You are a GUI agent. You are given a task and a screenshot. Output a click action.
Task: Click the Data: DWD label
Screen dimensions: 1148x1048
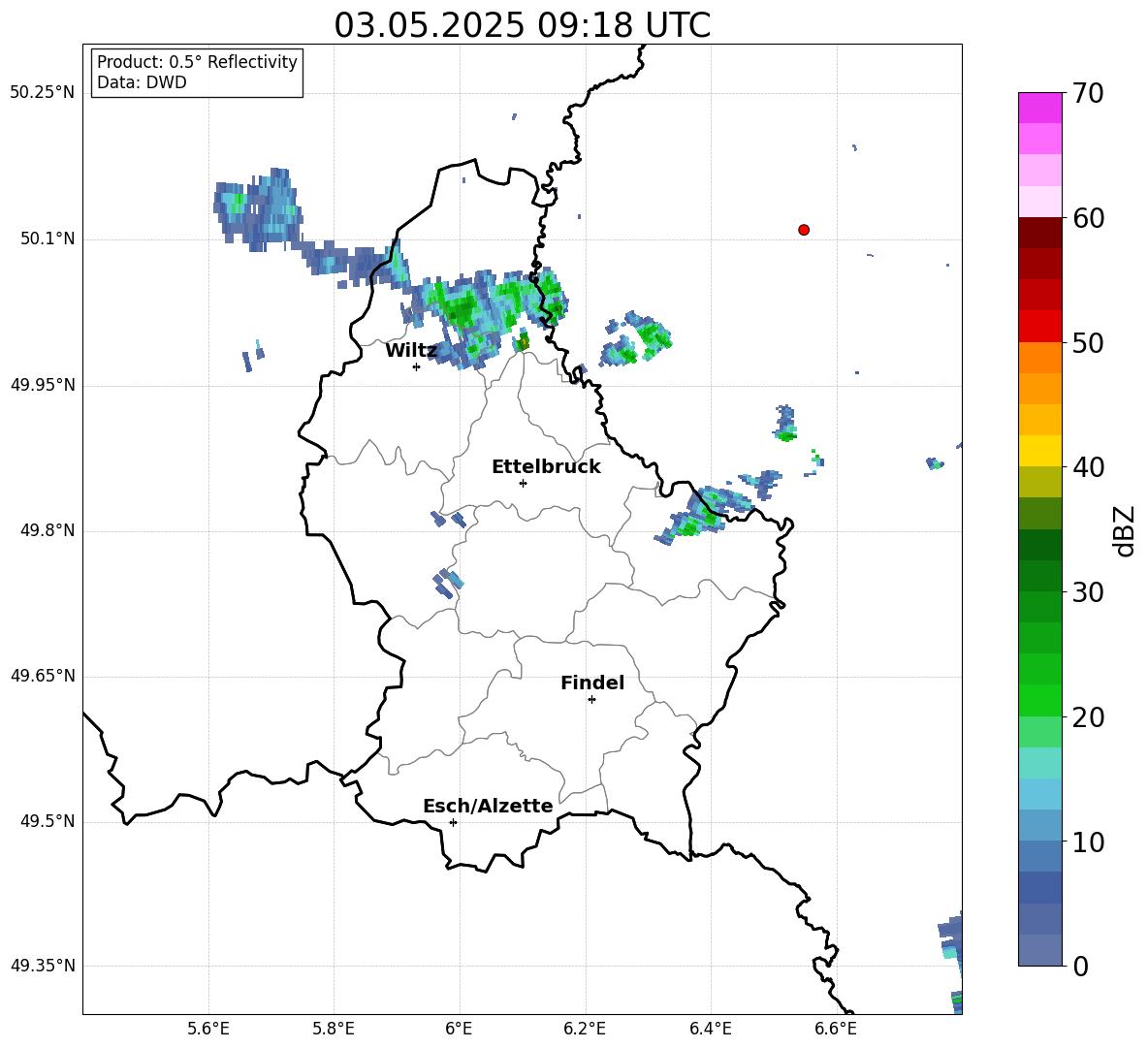tap(142, 82)
